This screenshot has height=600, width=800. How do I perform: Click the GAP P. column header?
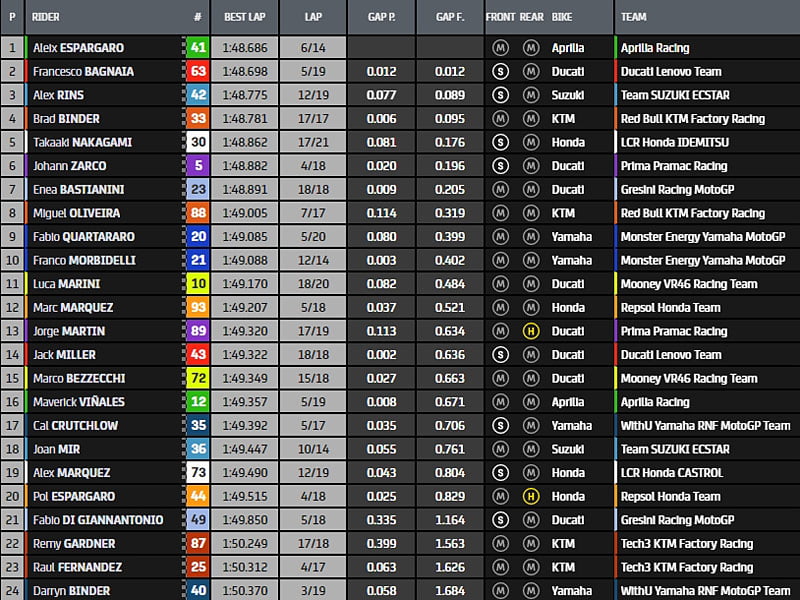coord(381,17)
